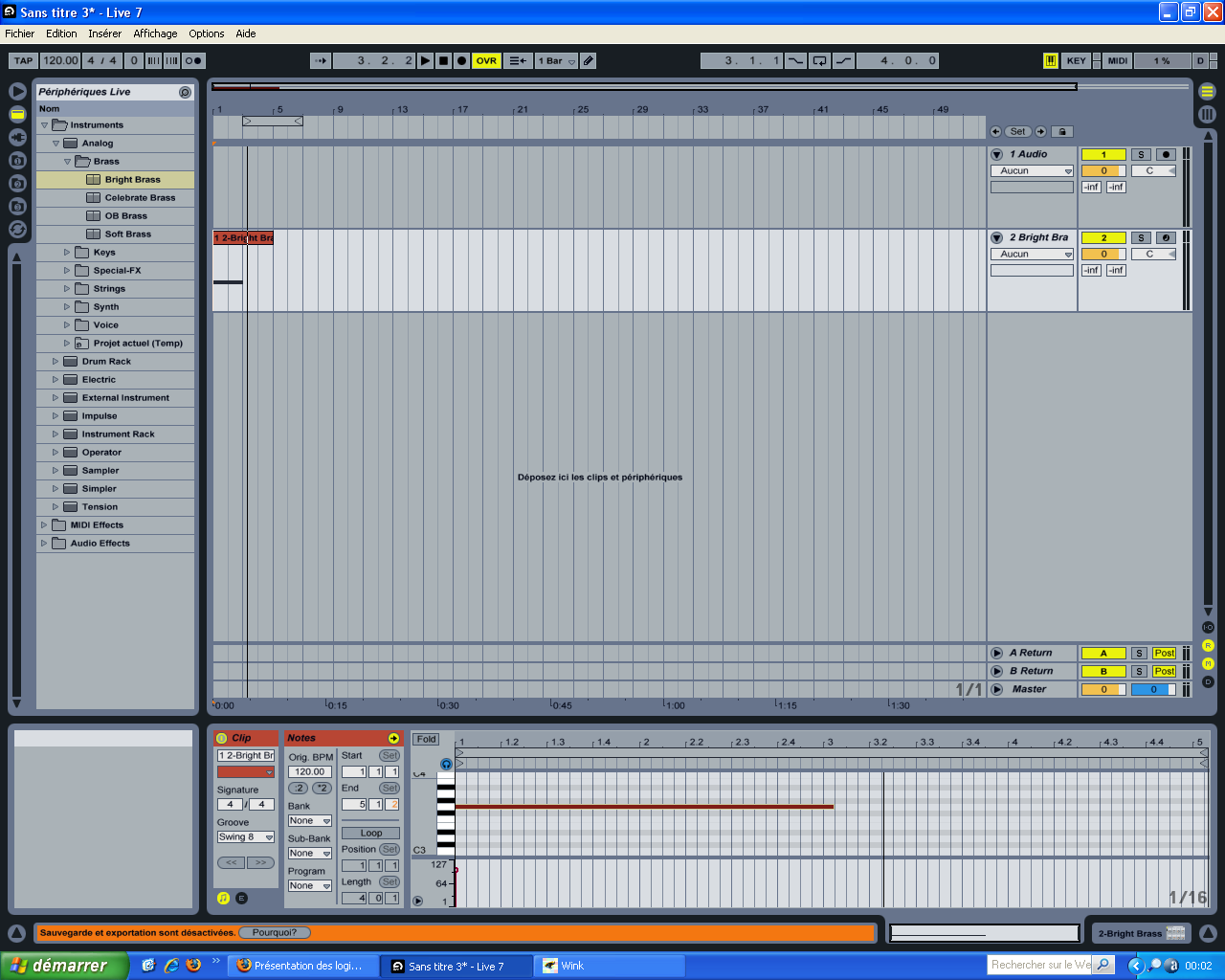Open the Hot-Swap browser icon

pyautogui.click(x=17, y=229)
